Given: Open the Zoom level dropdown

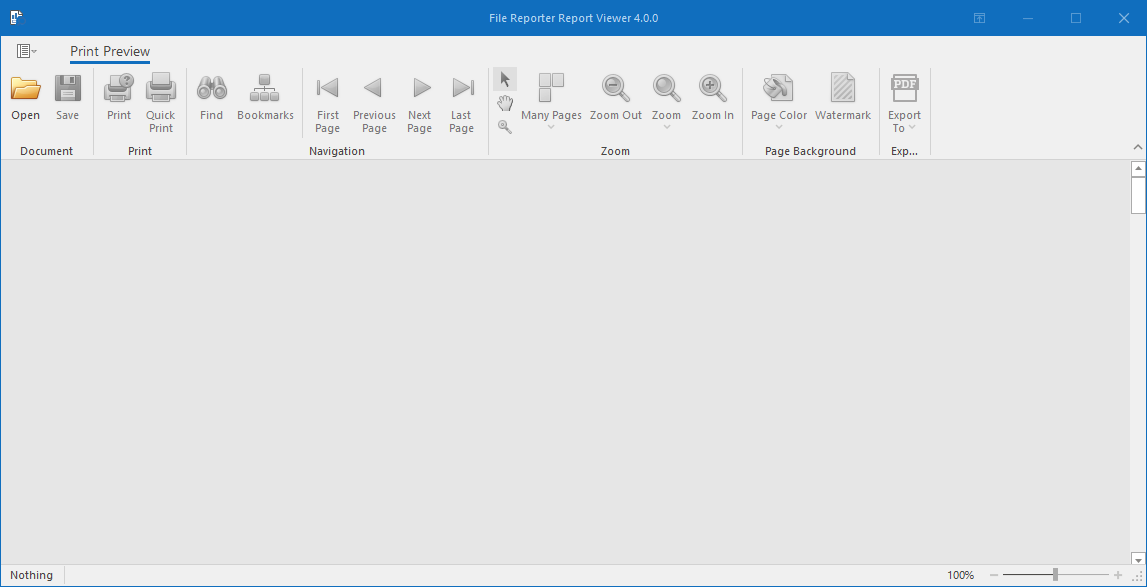Looking at the screenshot, I should (666, 101).
